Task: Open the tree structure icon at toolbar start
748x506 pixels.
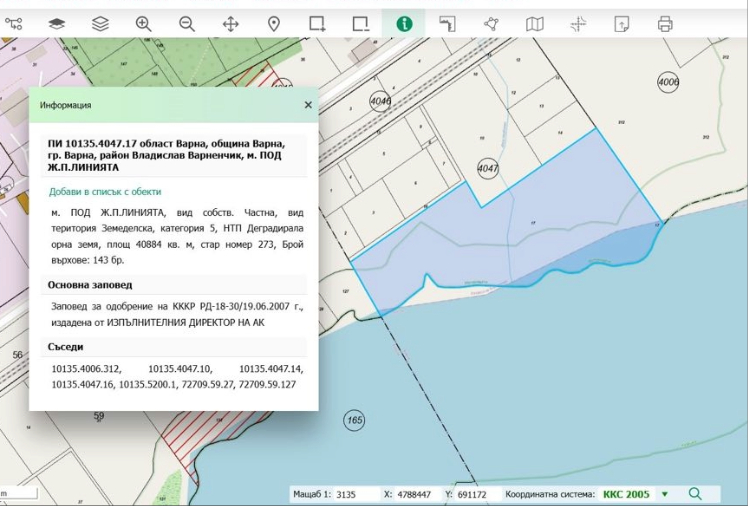Action: coord(13,23)
